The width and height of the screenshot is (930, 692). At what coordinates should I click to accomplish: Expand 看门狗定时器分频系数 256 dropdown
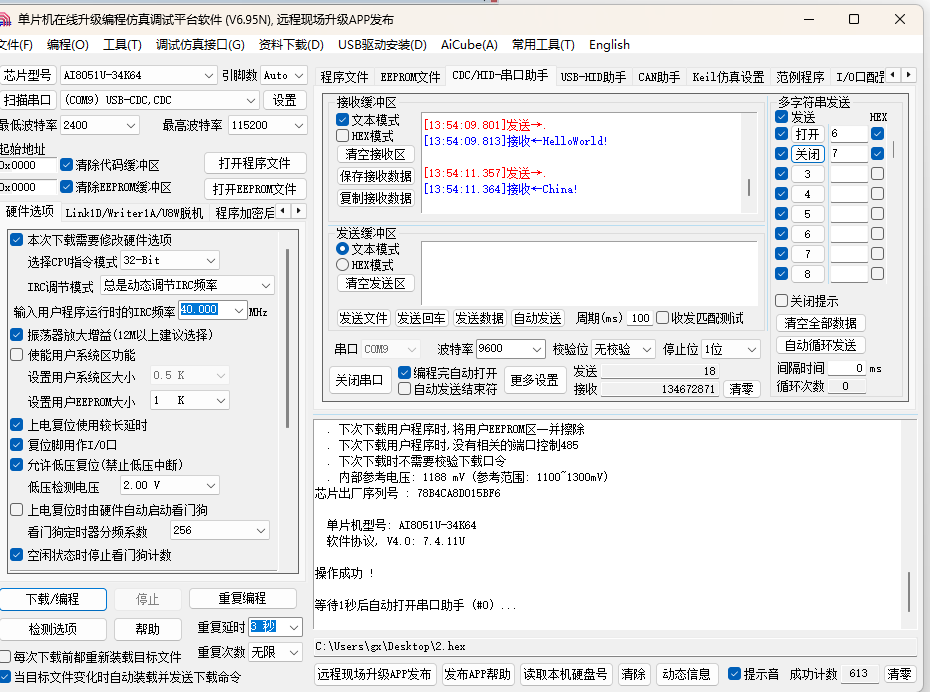click(261, 530)
